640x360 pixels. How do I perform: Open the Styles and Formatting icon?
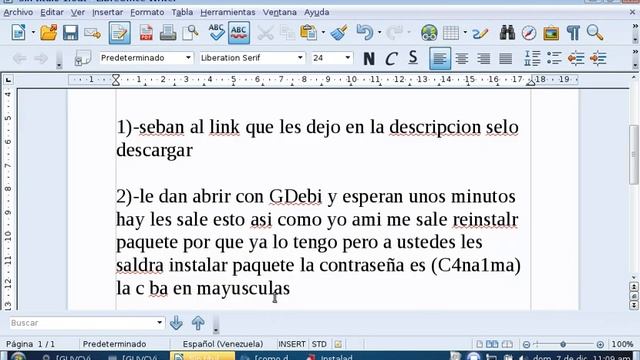click(82, 58)
